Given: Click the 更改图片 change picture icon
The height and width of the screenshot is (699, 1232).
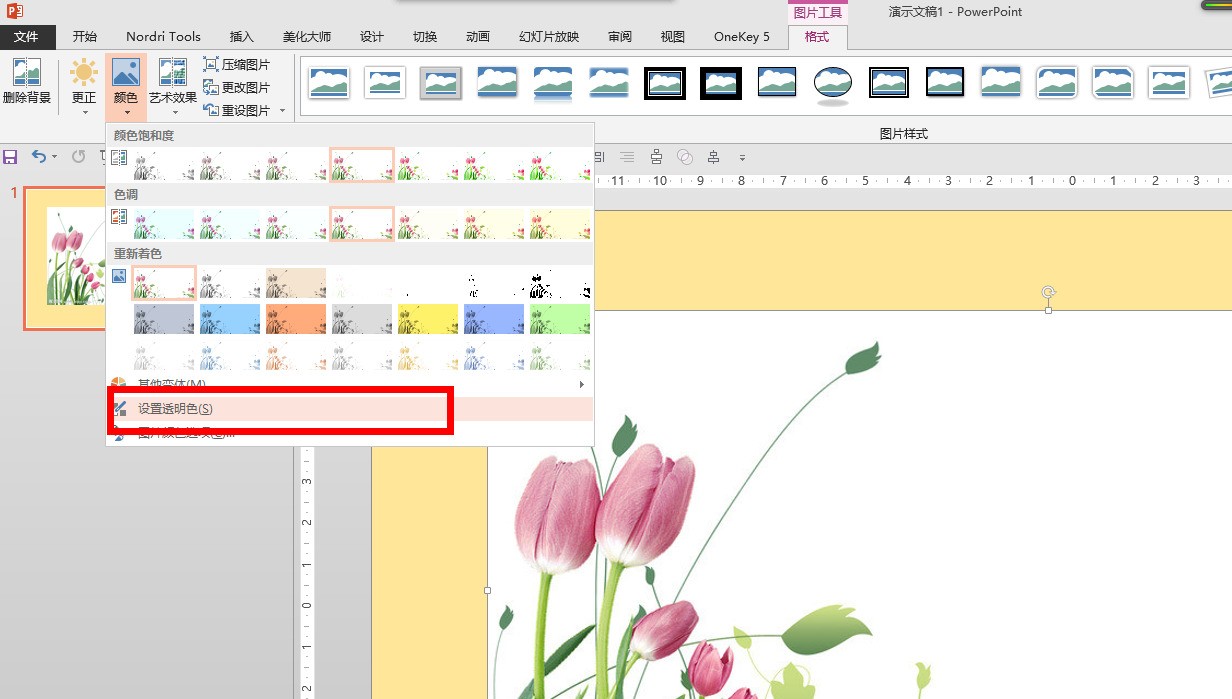Looking at the screenshot, I should (211, 87).
